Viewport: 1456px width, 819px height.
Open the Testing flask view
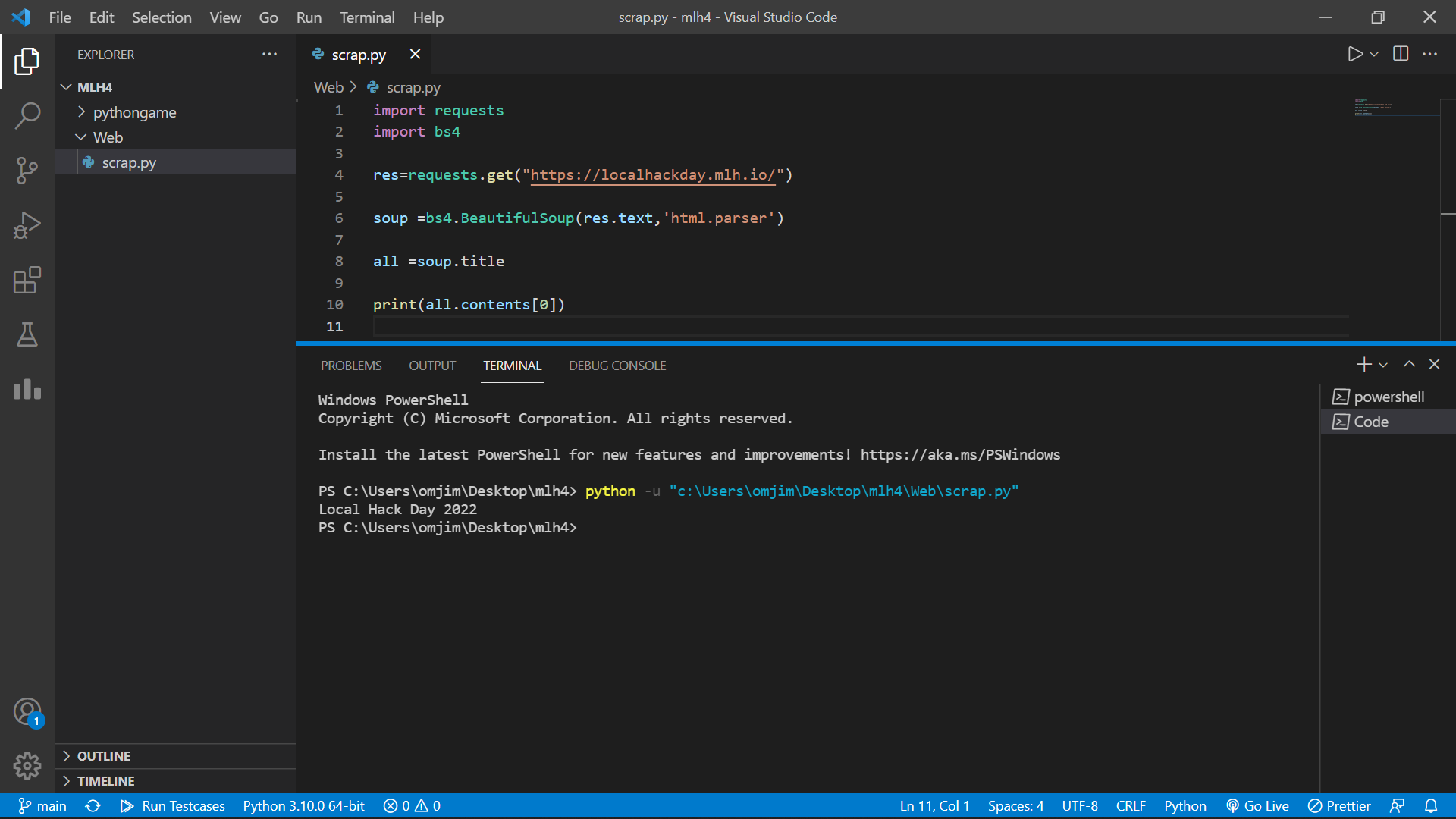pos(27,334)
